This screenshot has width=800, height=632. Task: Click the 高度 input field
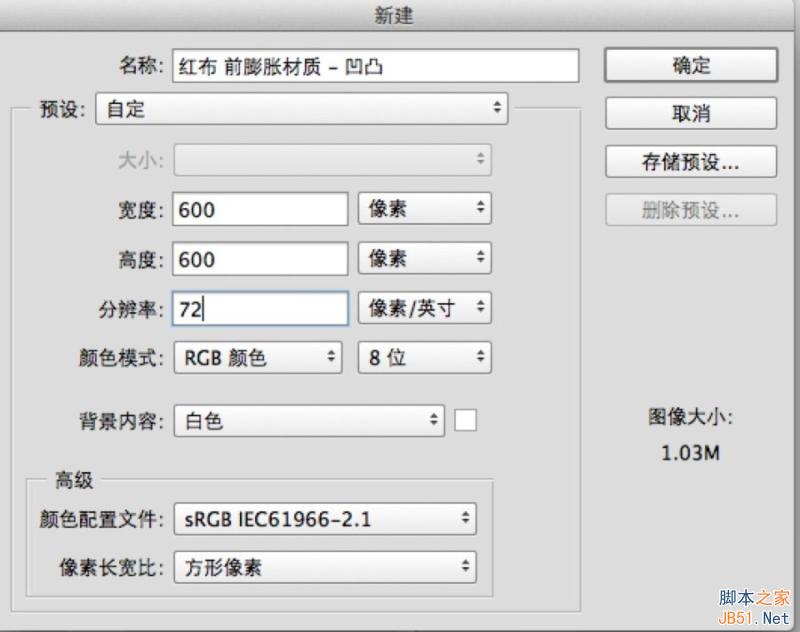pos(260,259)
